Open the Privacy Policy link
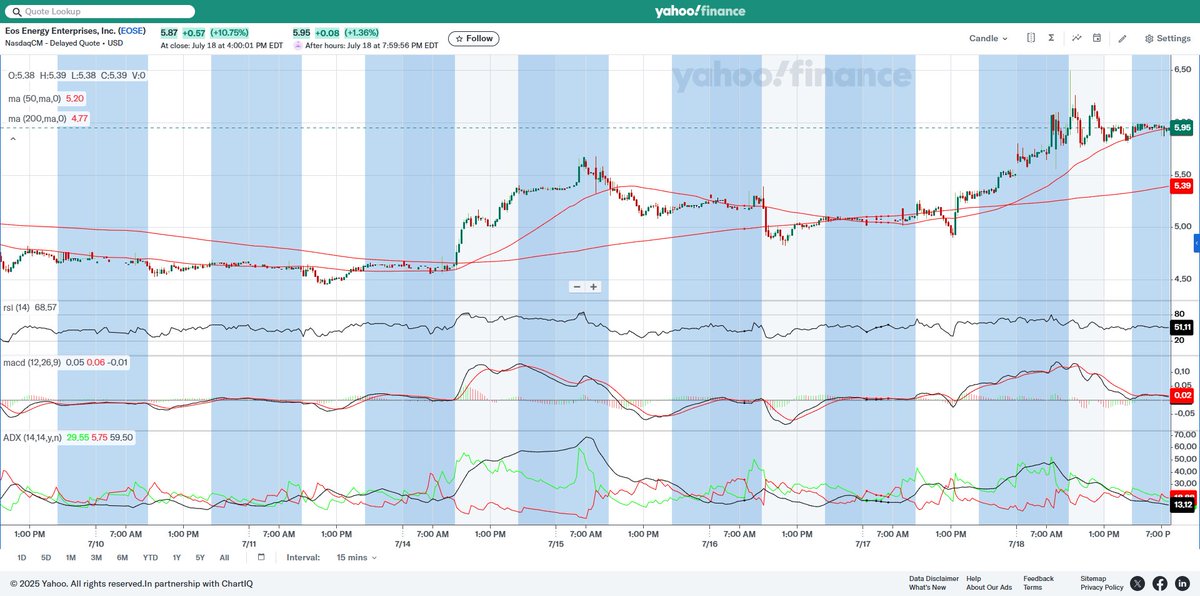1200x596 pixels. [1102, 587]
